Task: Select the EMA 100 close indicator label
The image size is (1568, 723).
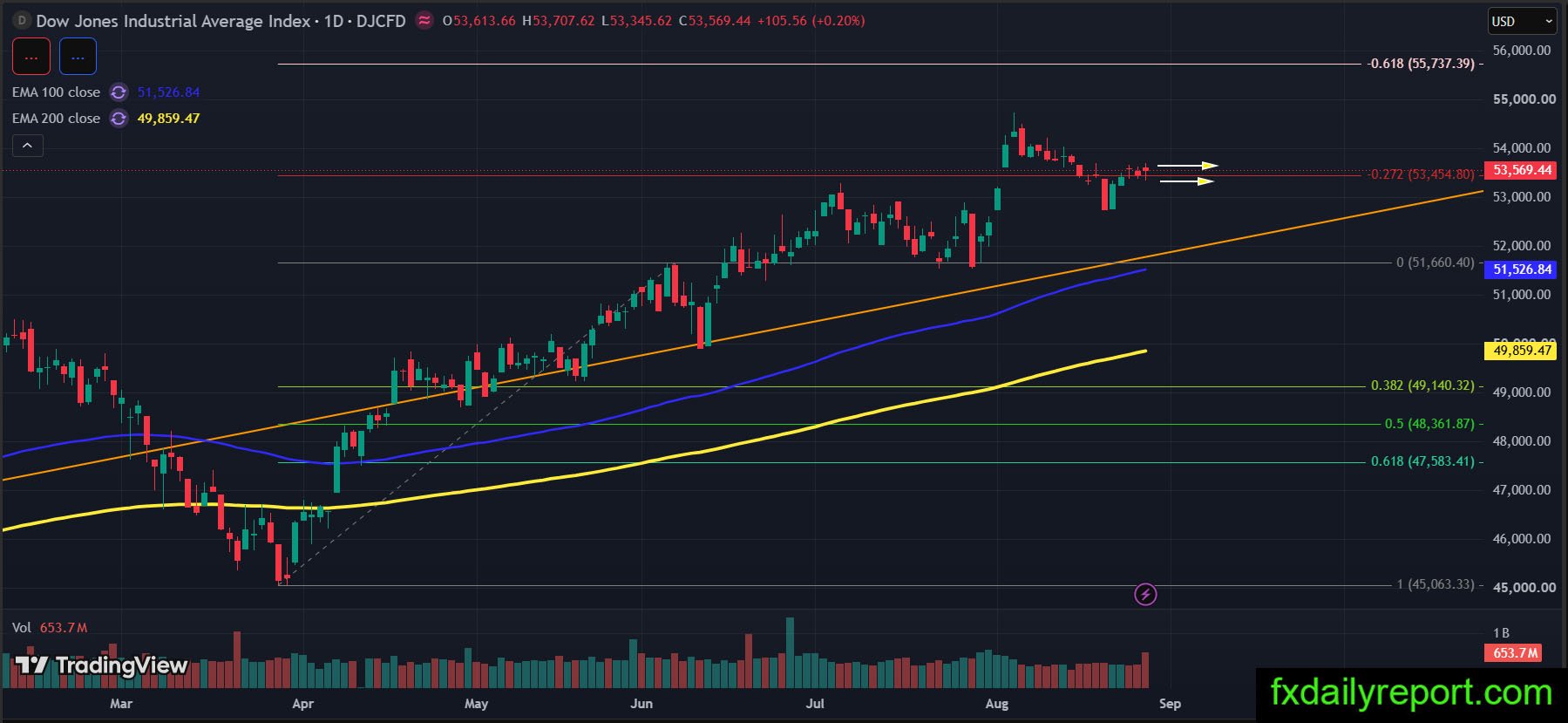Action: 56,92
